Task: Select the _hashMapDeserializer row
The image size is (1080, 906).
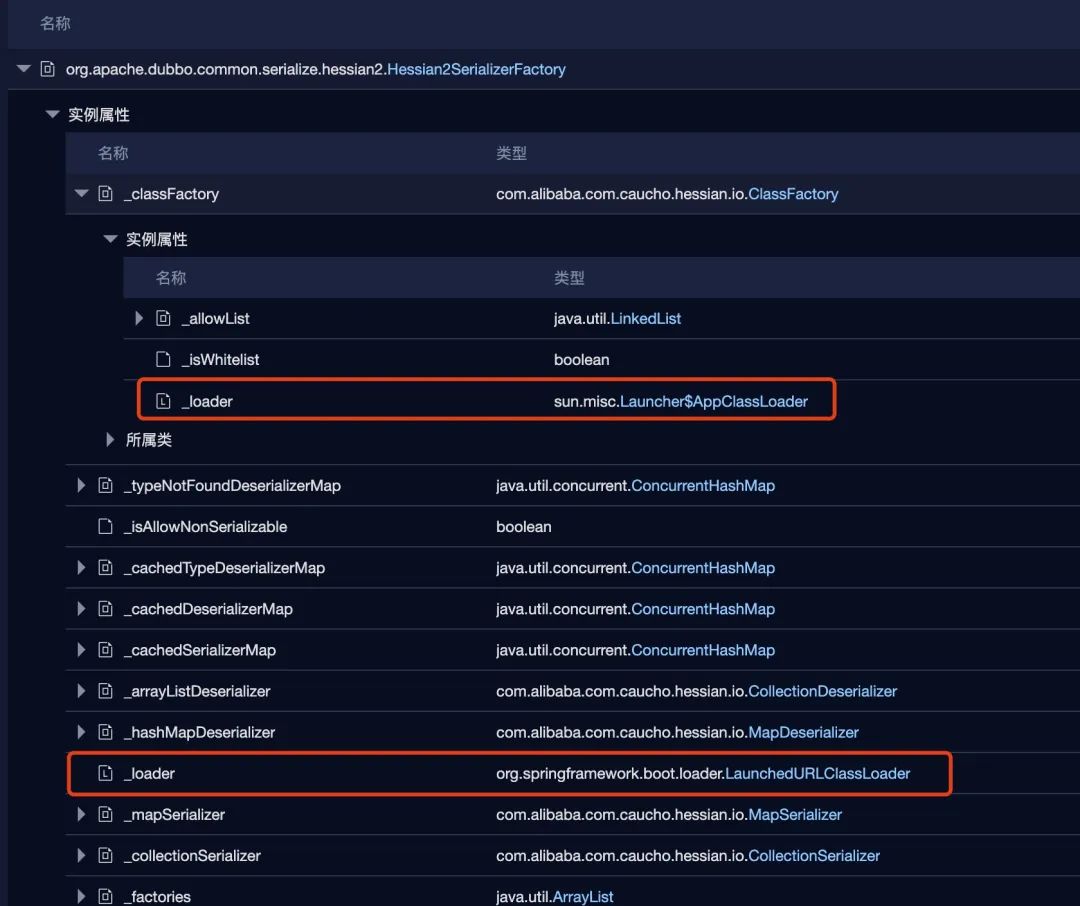Action: tap(572, 732)
